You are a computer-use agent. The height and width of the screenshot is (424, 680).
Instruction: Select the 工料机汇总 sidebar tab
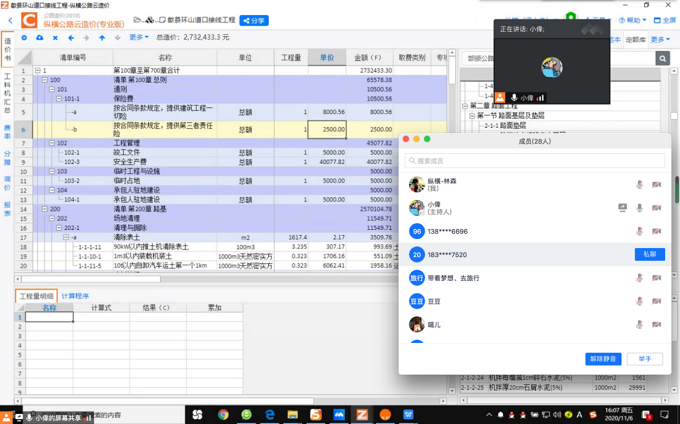click(7, 93)
